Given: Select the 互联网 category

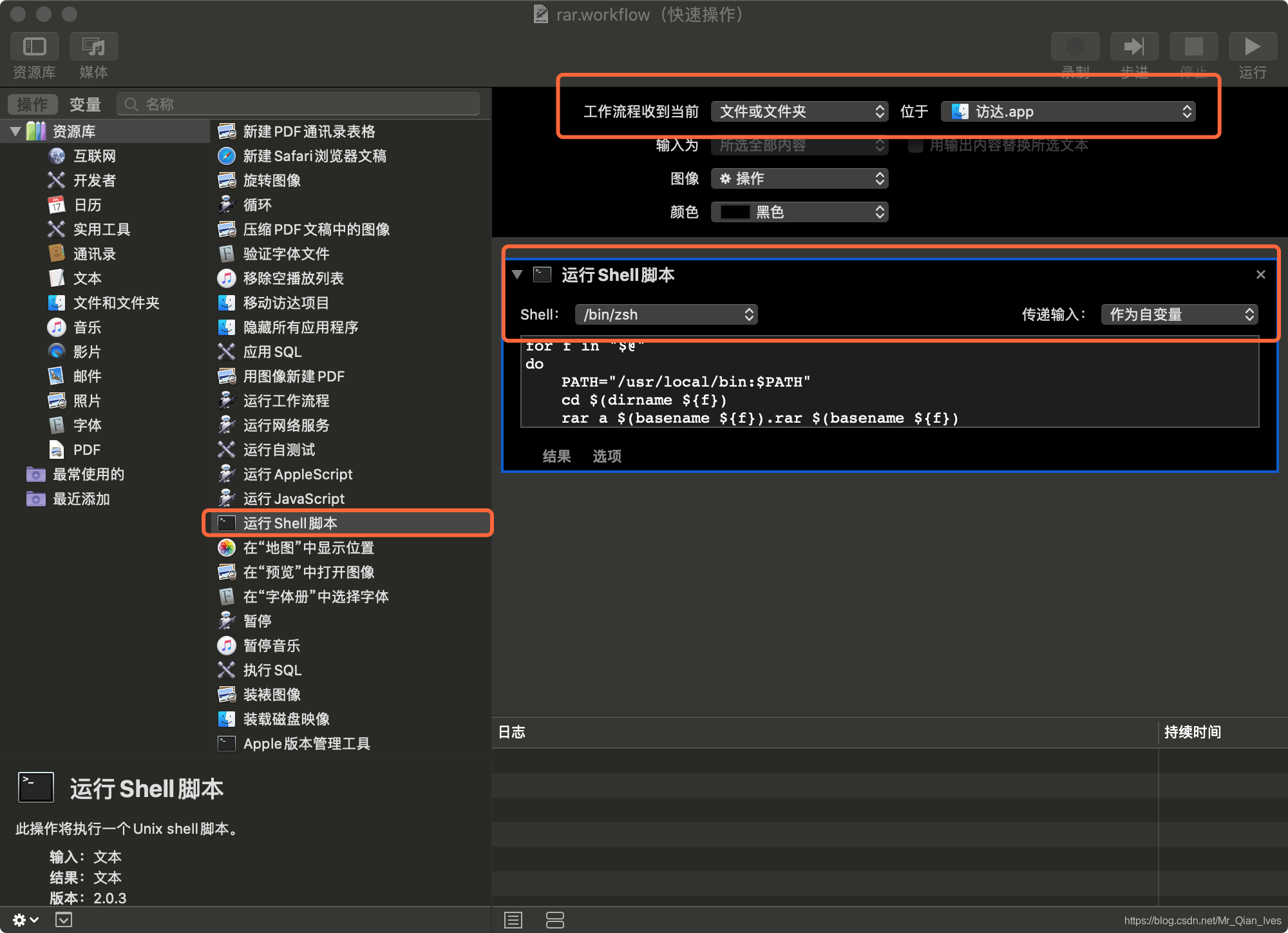Looking at the screenshot, I should (x=94, y=156).
